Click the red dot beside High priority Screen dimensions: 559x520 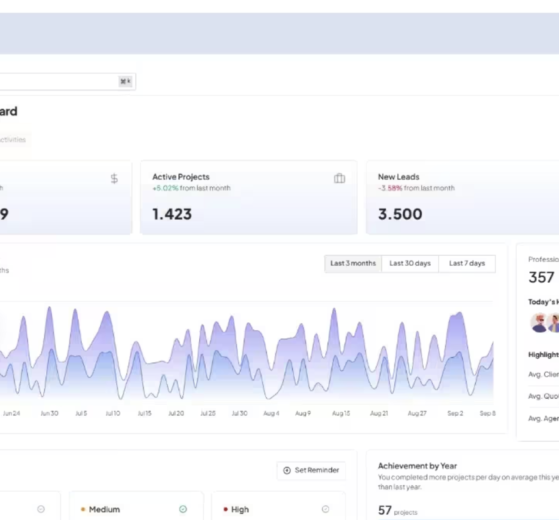[225, 509]
